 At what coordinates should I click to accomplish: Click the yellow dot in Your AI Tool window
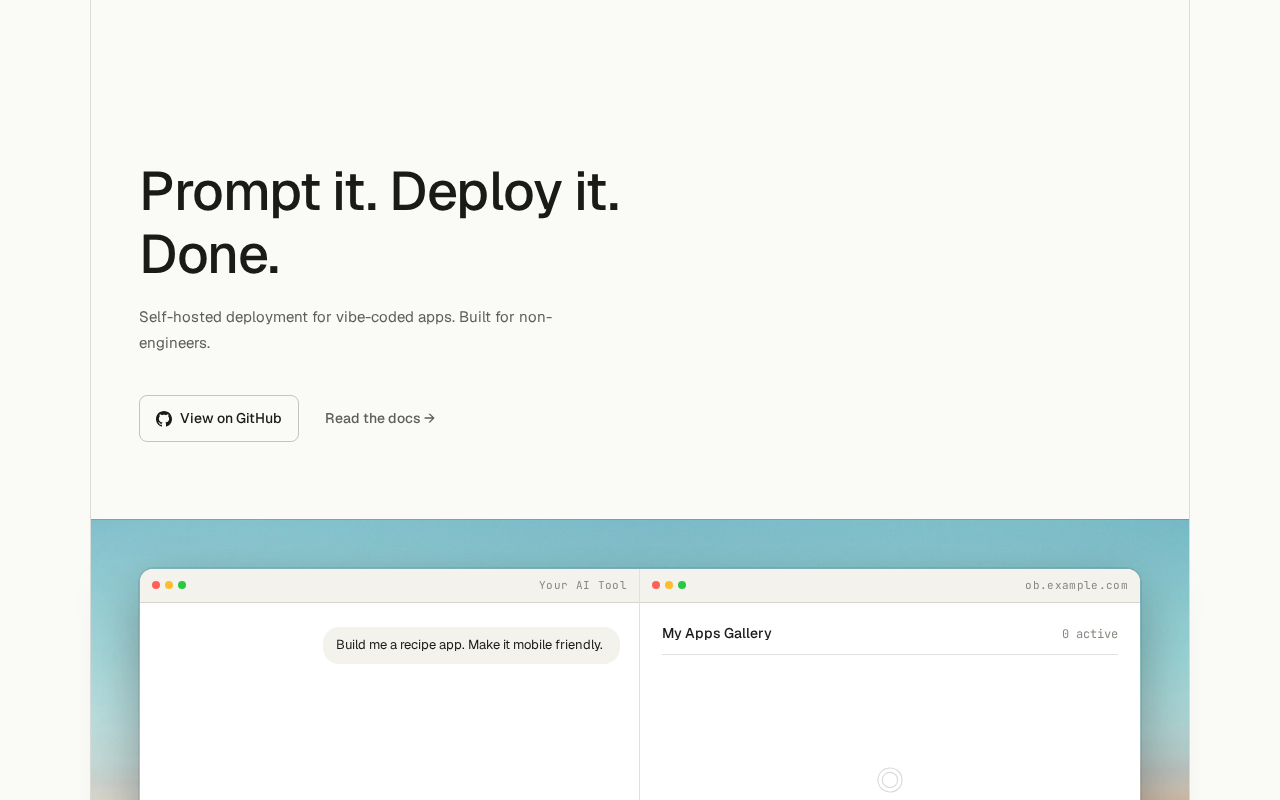pyautogui.click(x=169, y=585)
